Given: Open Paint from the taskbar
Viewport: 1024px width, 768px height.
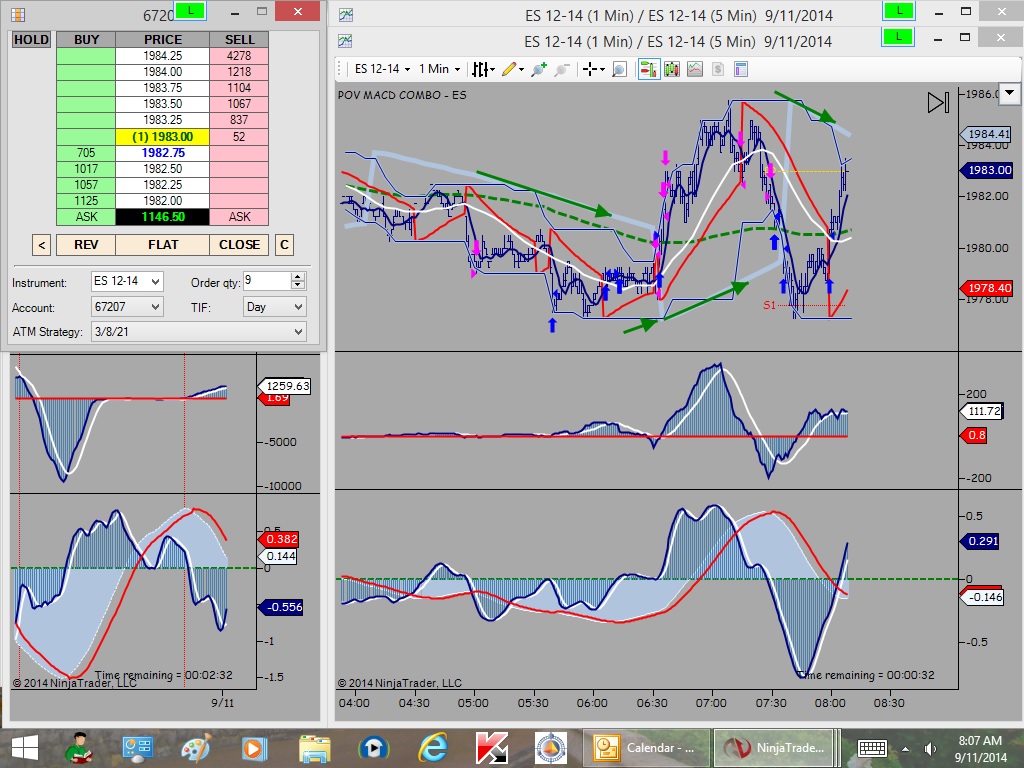Looking at the screenshot, I should tap(196, 748).
